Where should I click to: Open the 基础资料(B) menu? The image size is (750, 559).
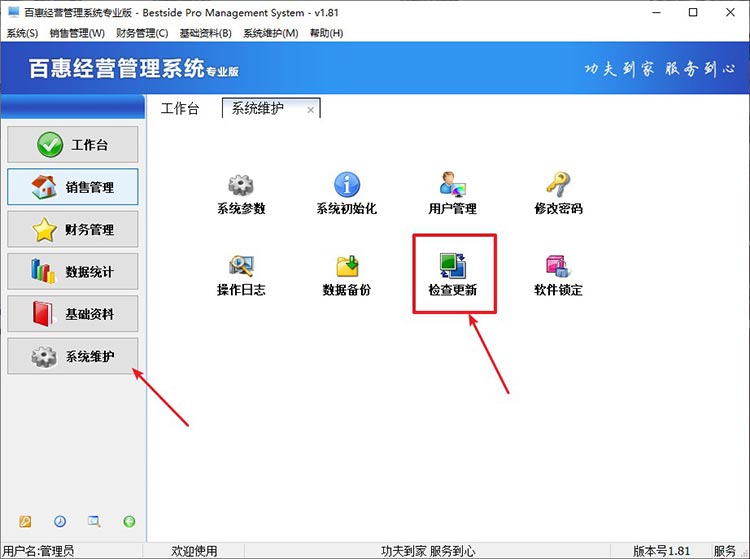pos(206,33)
